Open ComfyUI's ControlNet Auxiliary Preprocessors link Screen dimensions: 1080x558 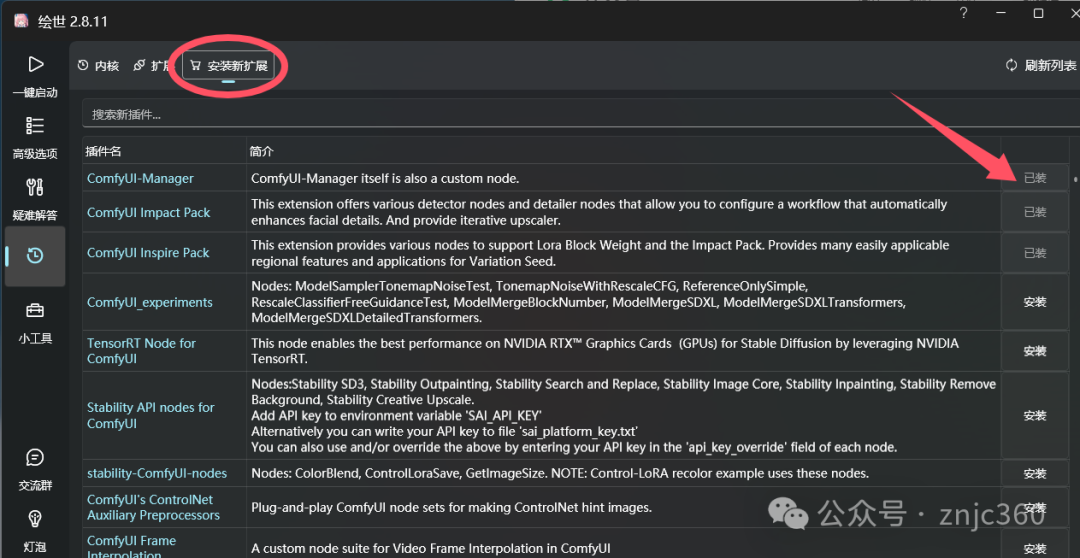(x=154, y=507)
